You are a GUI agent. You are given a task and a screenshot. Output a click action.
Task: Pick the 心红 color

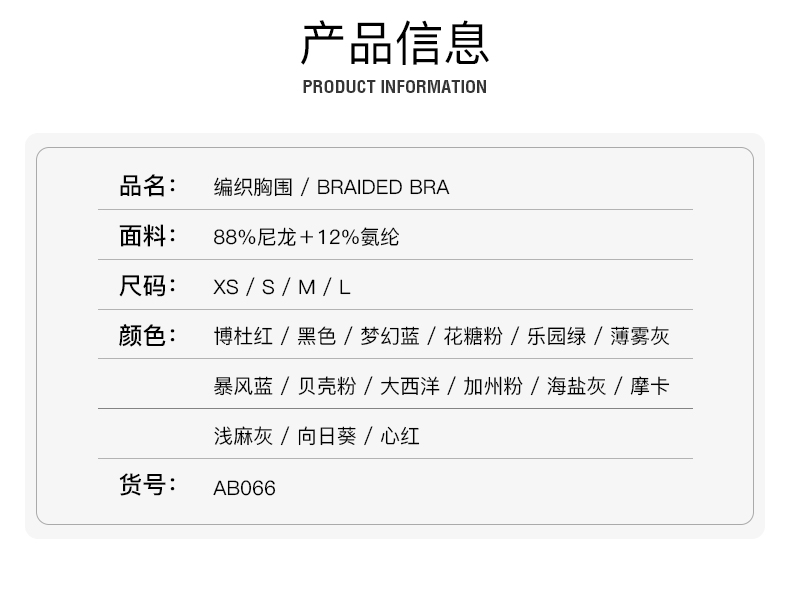(x=400, y=437)
